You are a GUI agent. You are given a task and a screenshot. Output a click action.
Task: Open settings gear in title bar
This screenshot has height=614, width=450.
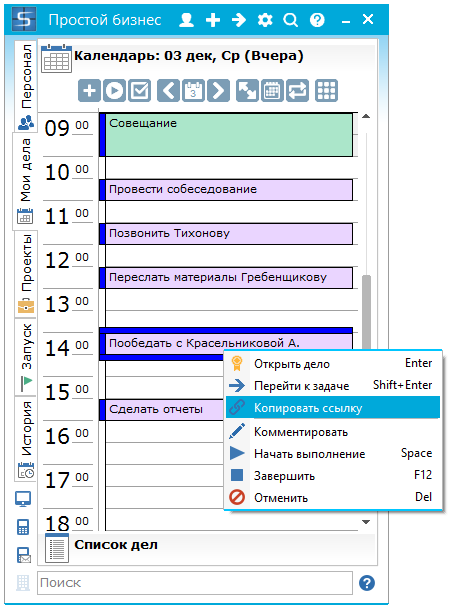click(265, 20)
